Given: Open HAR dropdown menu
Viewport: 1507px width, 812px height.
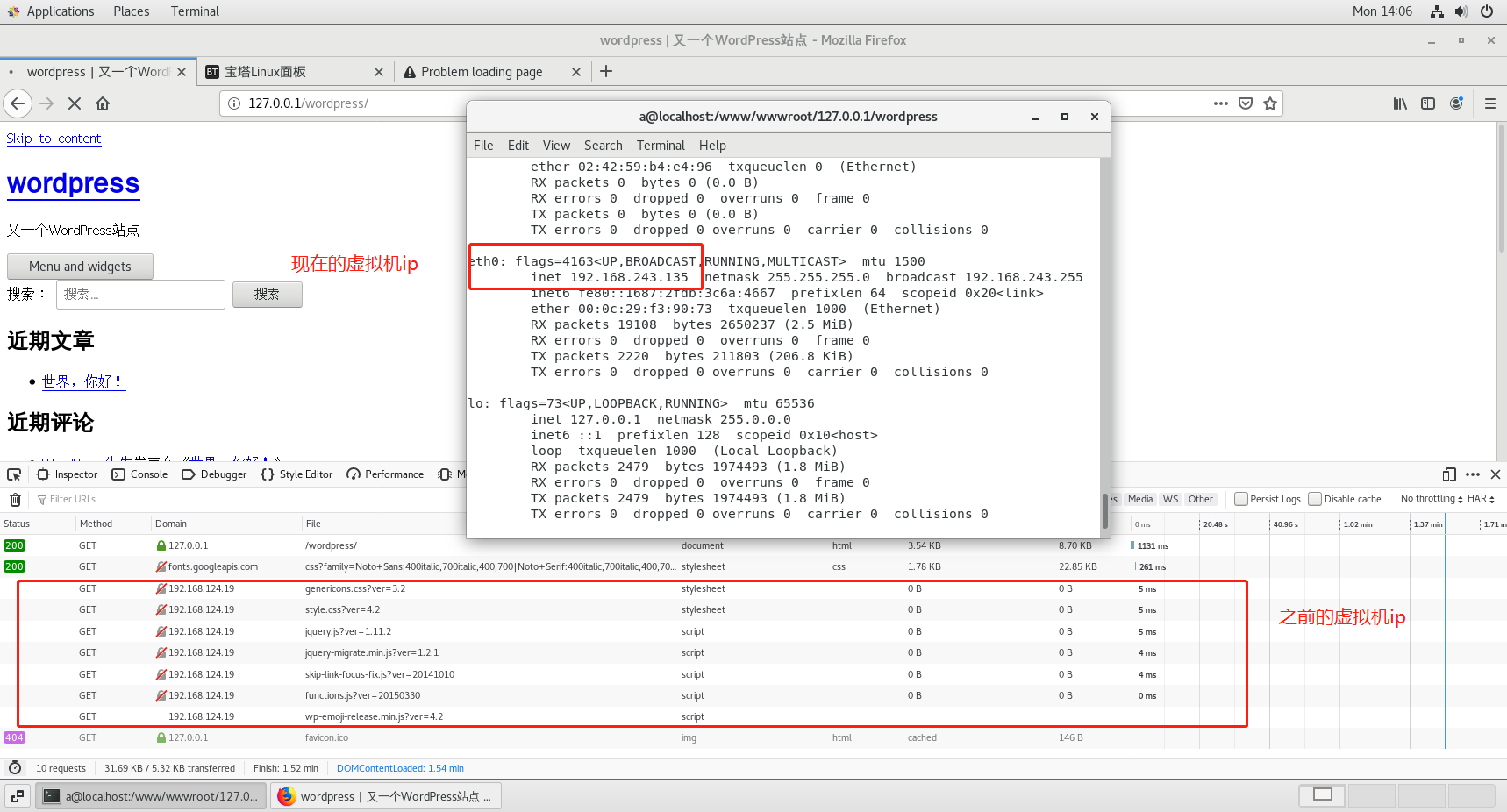Looking at the screenshot, I should point(1481,499).
